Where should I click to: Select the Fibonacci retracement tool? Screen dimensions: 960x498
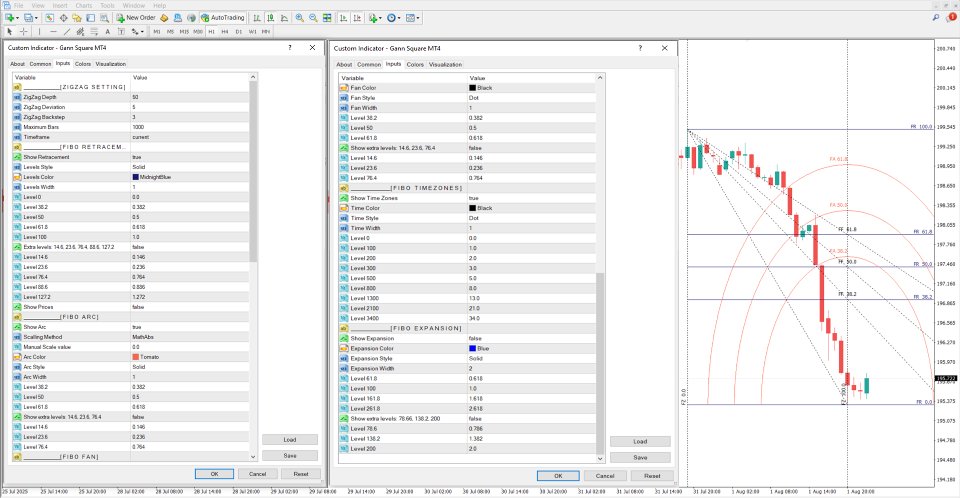click(94, 31)
